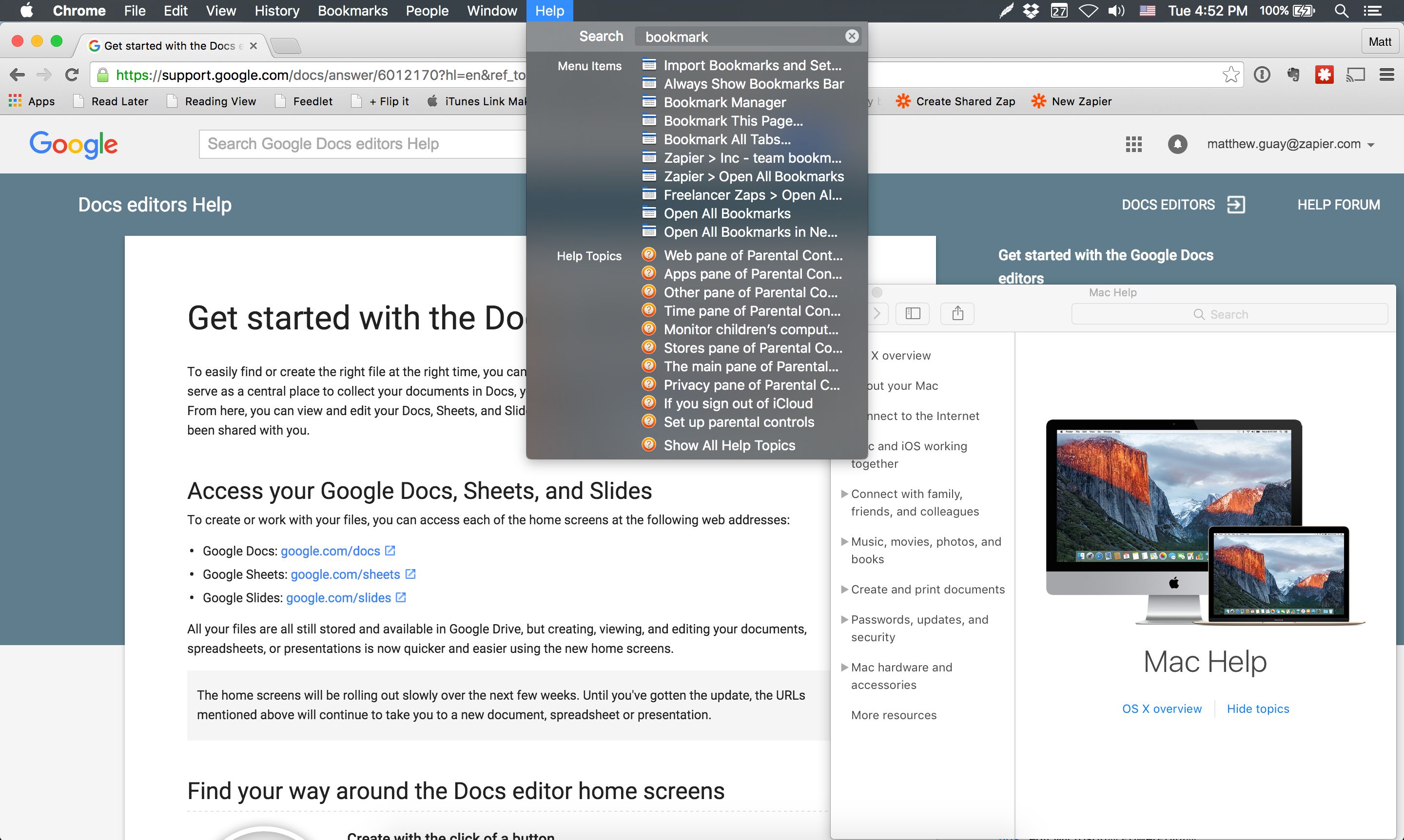1404x840 pixels.
Task: Click the bookmark star icon in address bar
Action: click(x=1230, y=74)
